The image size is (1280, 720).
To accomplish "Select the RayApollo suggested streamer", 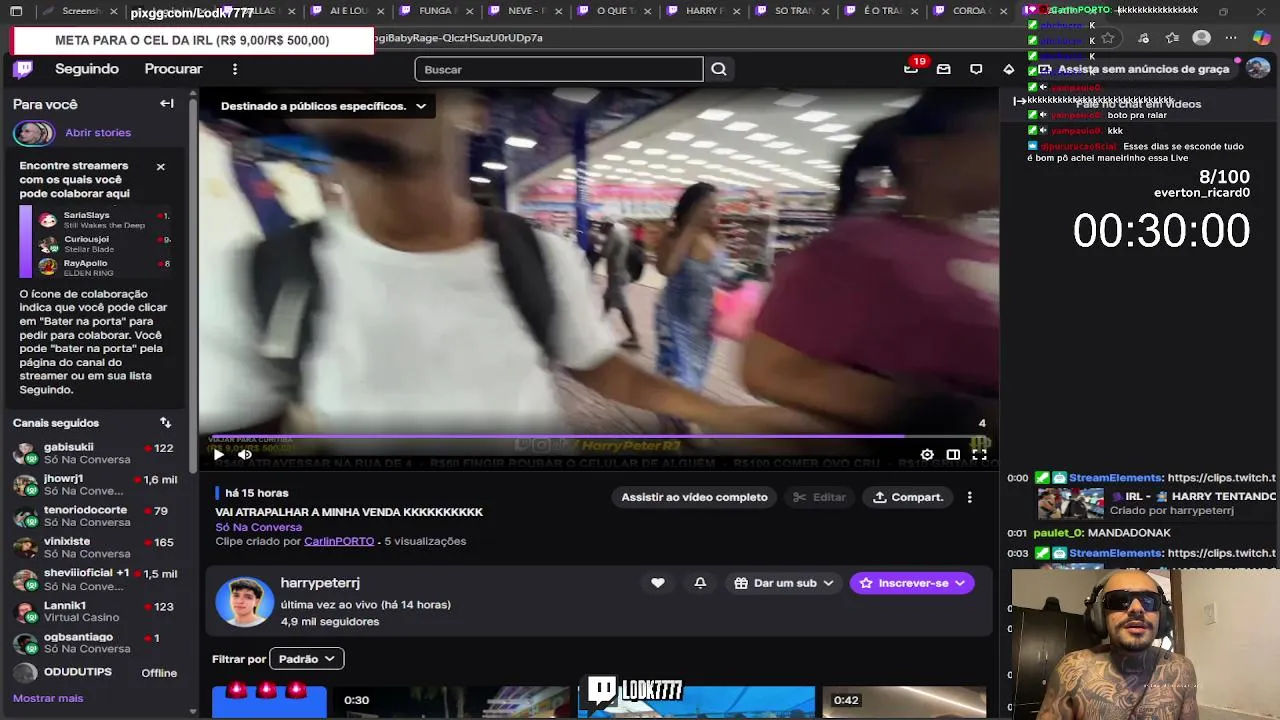I will tap(104, 267).
